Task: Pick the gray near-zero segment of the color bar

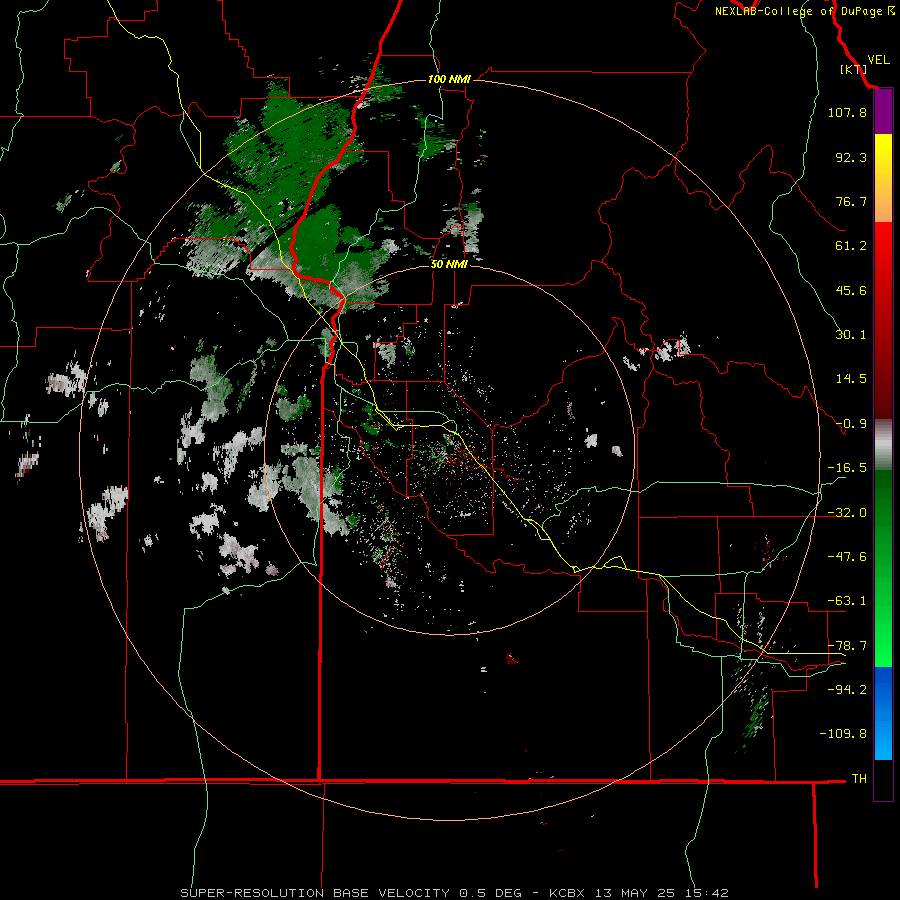Action: [883, 445]
